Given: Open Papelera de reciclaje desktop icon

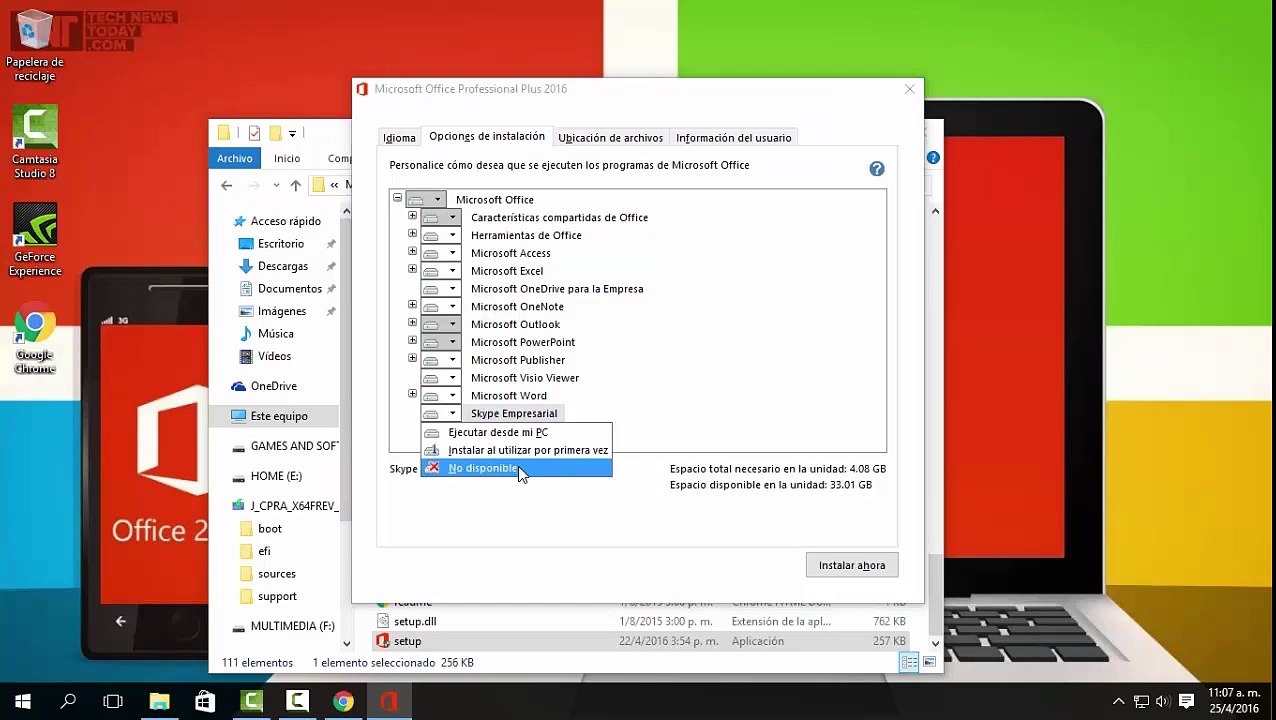Looking at the screenshot, I should [x=34, y=47].
